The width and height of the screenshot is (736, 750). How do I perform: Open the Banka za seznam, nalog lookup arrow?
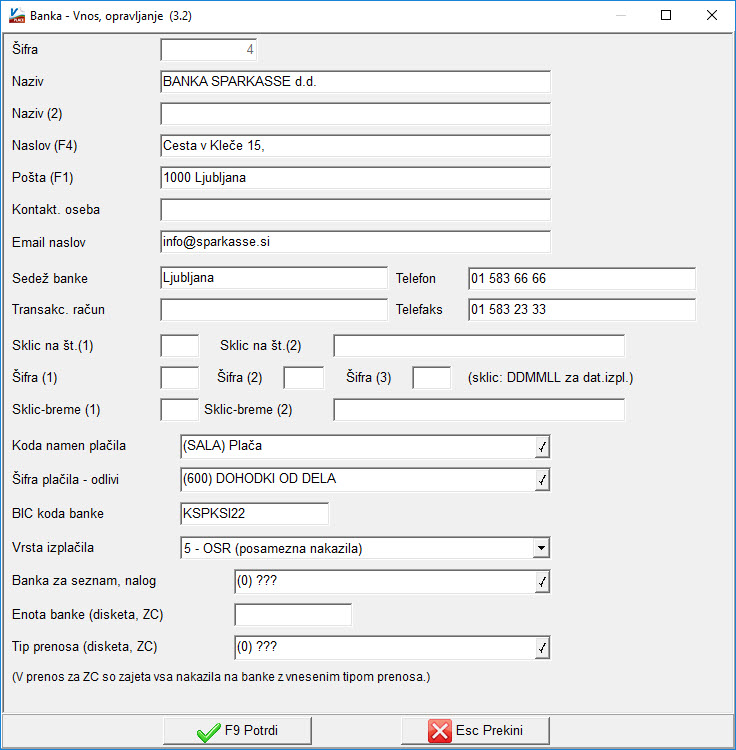(x=542, y=582)
